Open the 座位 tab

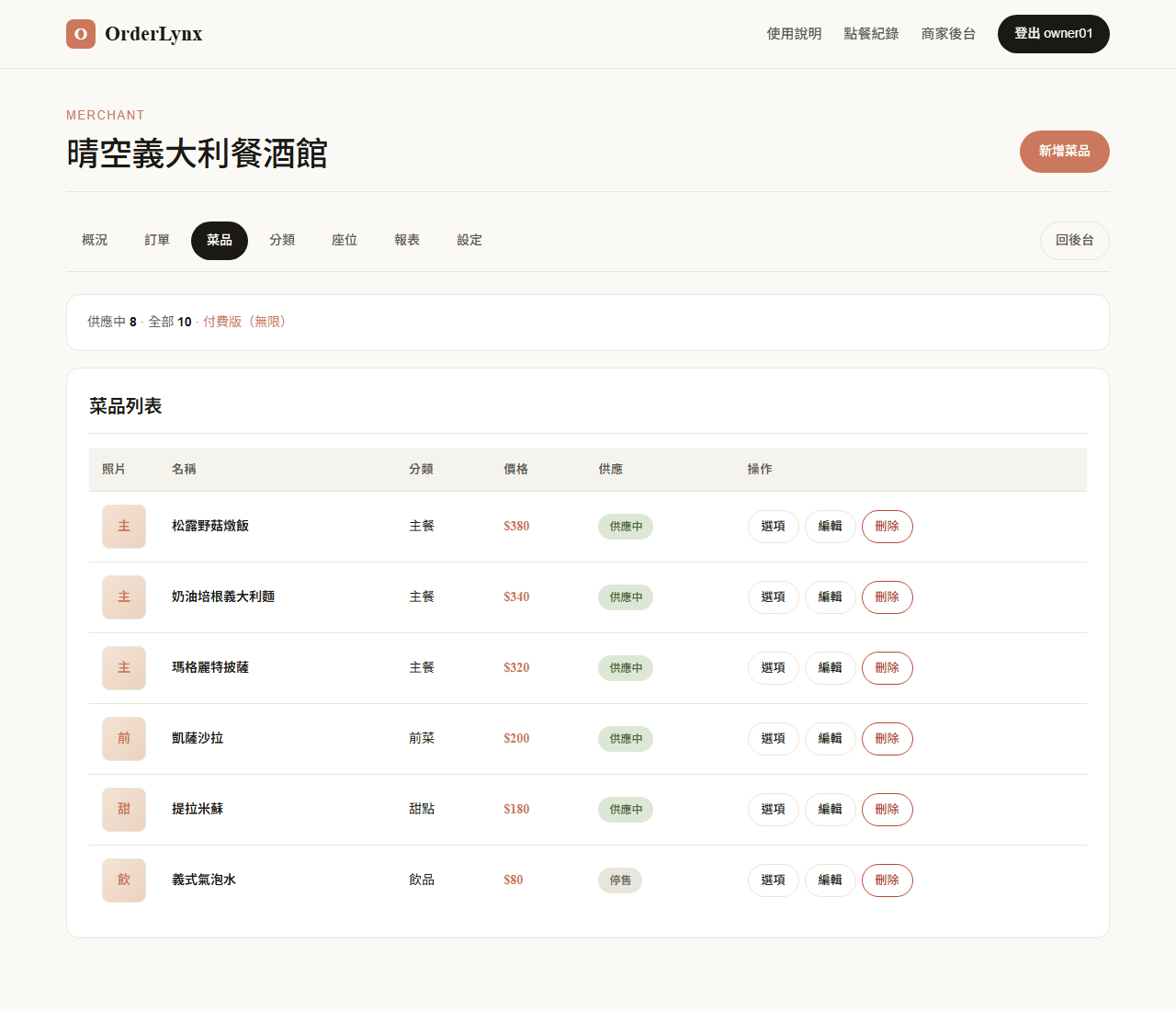tap(345, 241)
